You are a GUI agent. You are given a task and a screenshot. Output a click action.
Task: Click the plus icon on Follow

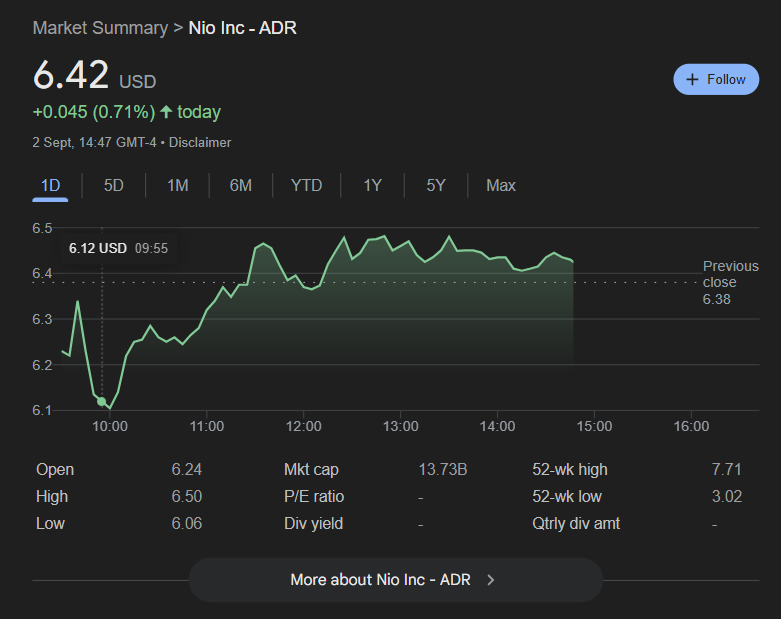point(692,80)
